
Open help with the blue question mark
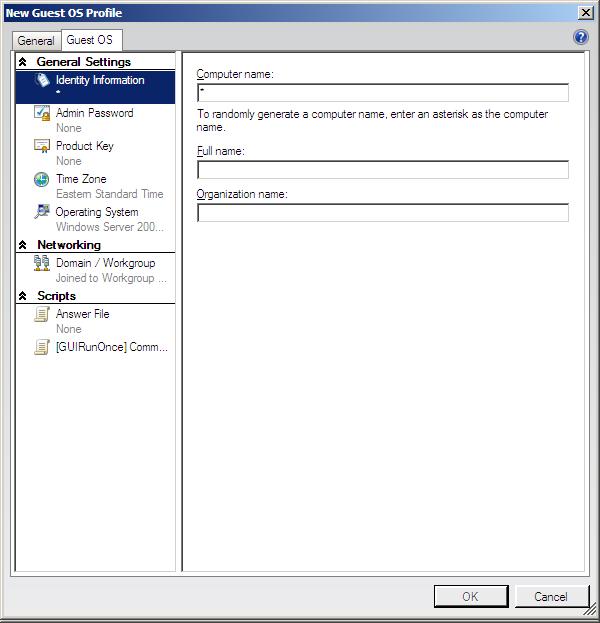coord(581,38)
